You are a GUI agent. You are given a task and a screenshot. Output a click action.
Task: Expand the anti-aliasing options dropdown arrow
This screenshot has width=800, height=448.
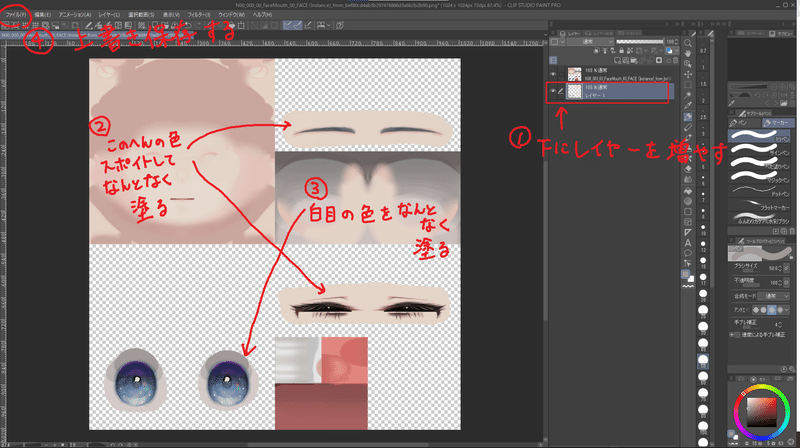[x=787, y=310]
